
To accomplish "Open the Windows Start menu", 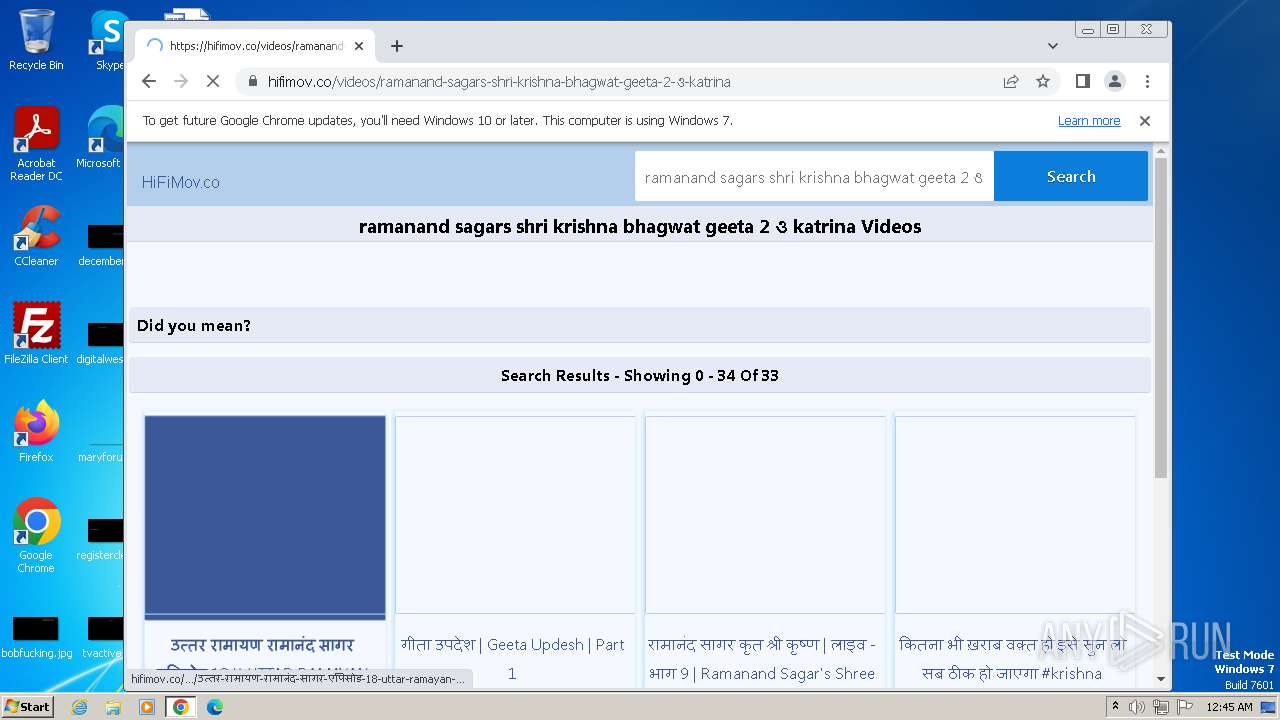I will click(x=27, y=706).
